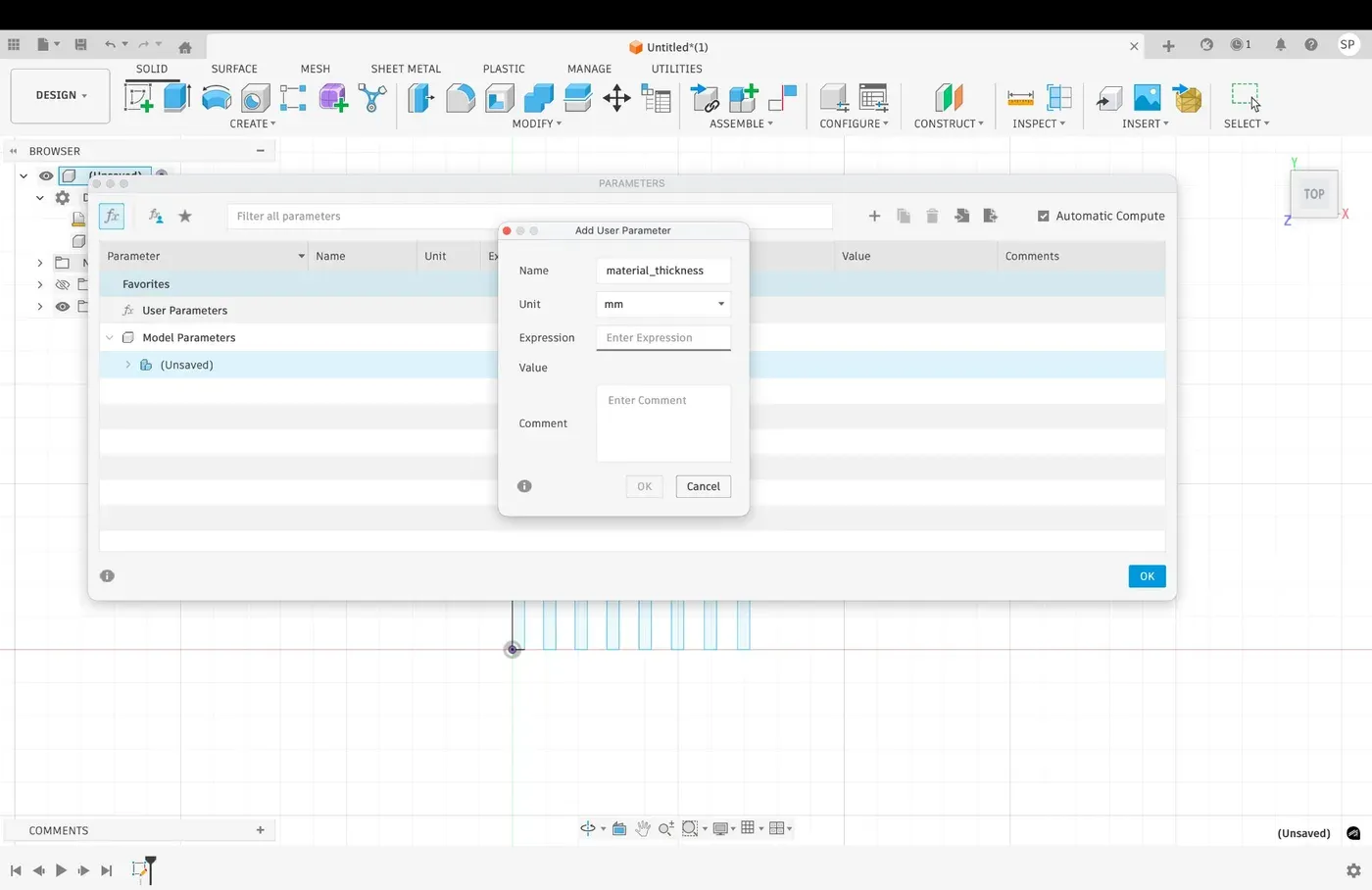Open the ASSEMBLE dropdown menu
This screenshot has height=890, width=1372.
[x=741, y=124]
